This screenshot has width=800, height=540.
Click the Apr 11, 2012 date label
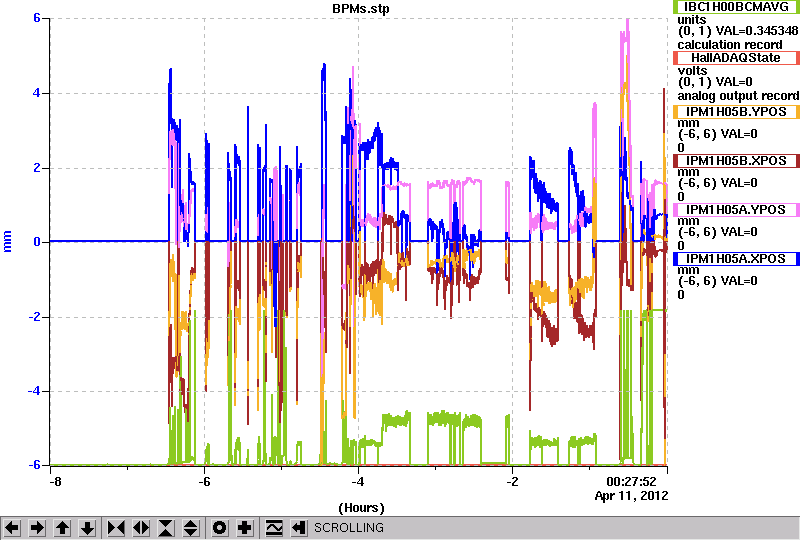point(631,496)
